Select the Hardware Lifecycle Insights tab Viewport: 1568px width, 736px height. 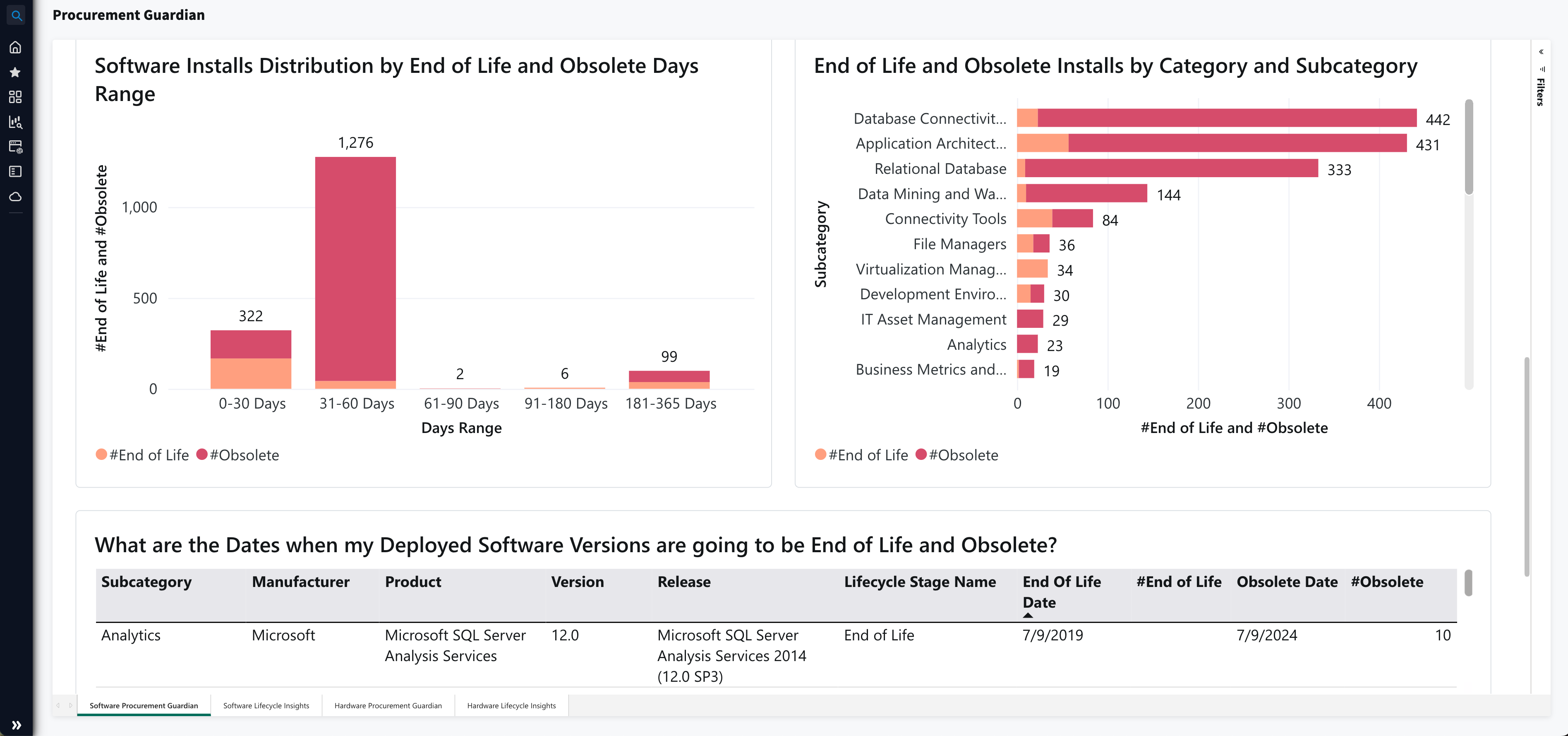(511, 705)
